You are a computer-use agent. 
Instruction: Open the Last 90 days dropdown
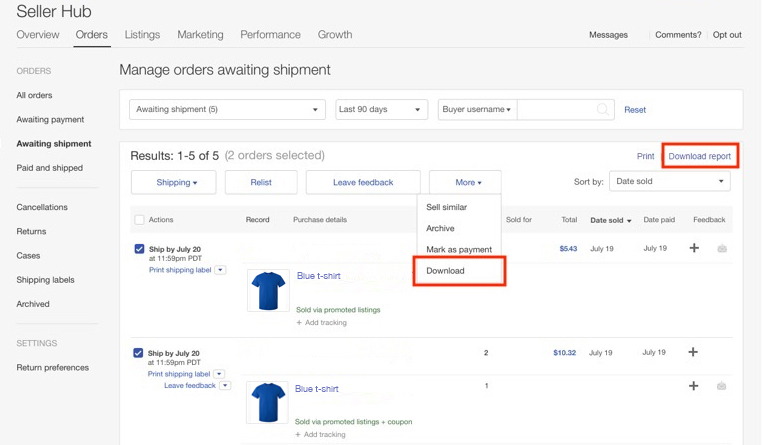point(381,109)
